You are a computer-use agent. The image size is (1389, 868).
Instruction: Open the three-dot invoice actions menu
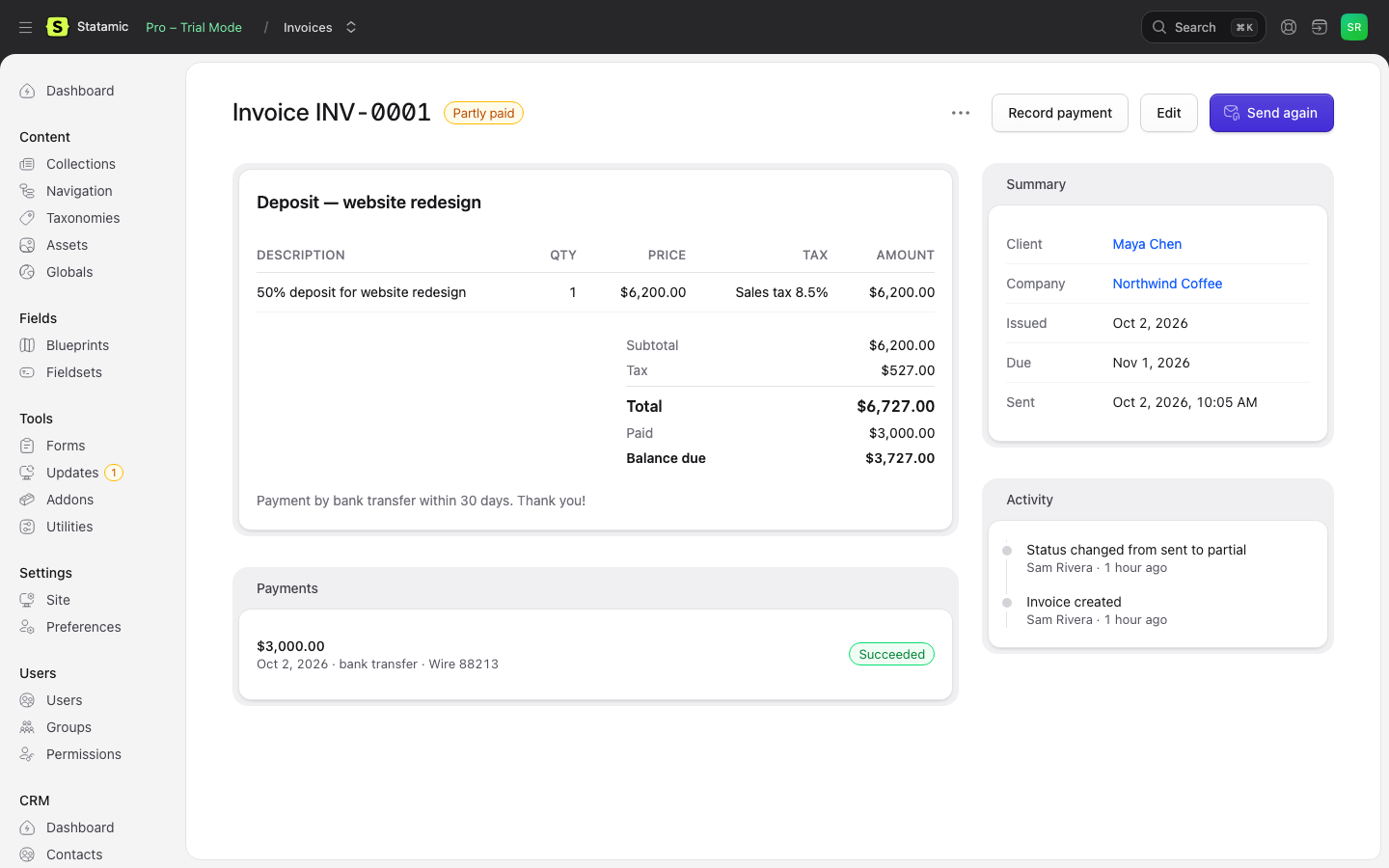961,113
